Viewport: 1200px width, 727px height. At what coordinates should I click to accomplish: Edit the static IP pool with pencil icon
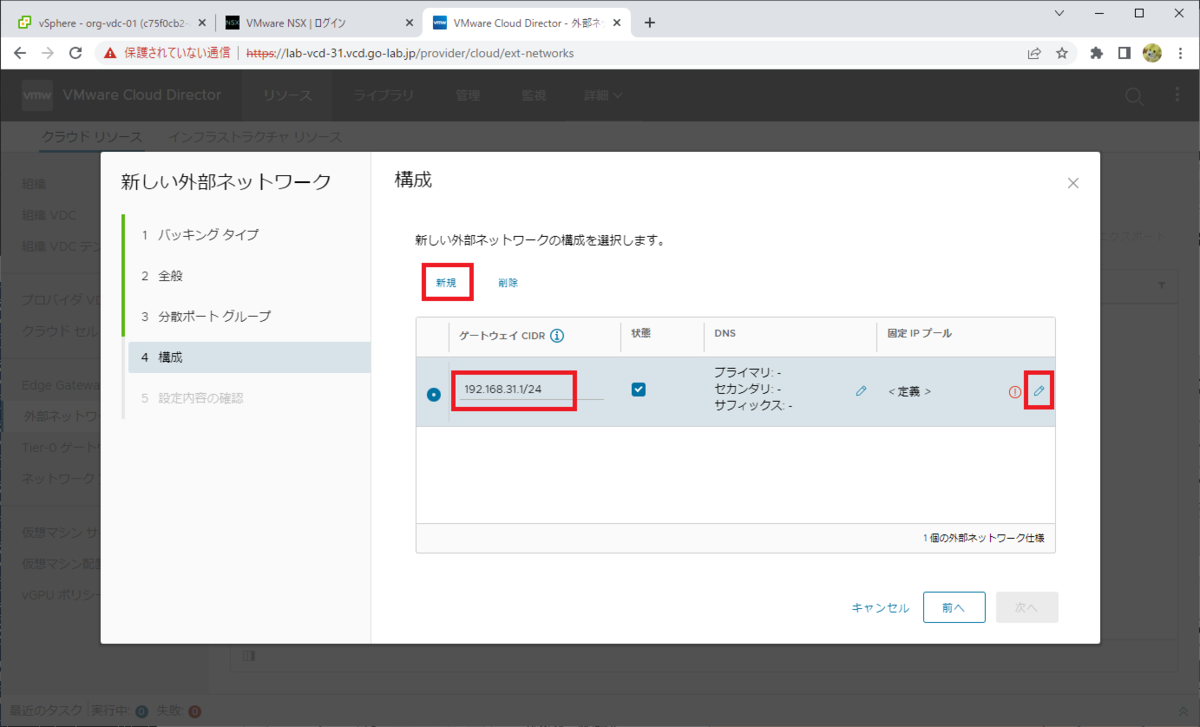[1039, 391]
